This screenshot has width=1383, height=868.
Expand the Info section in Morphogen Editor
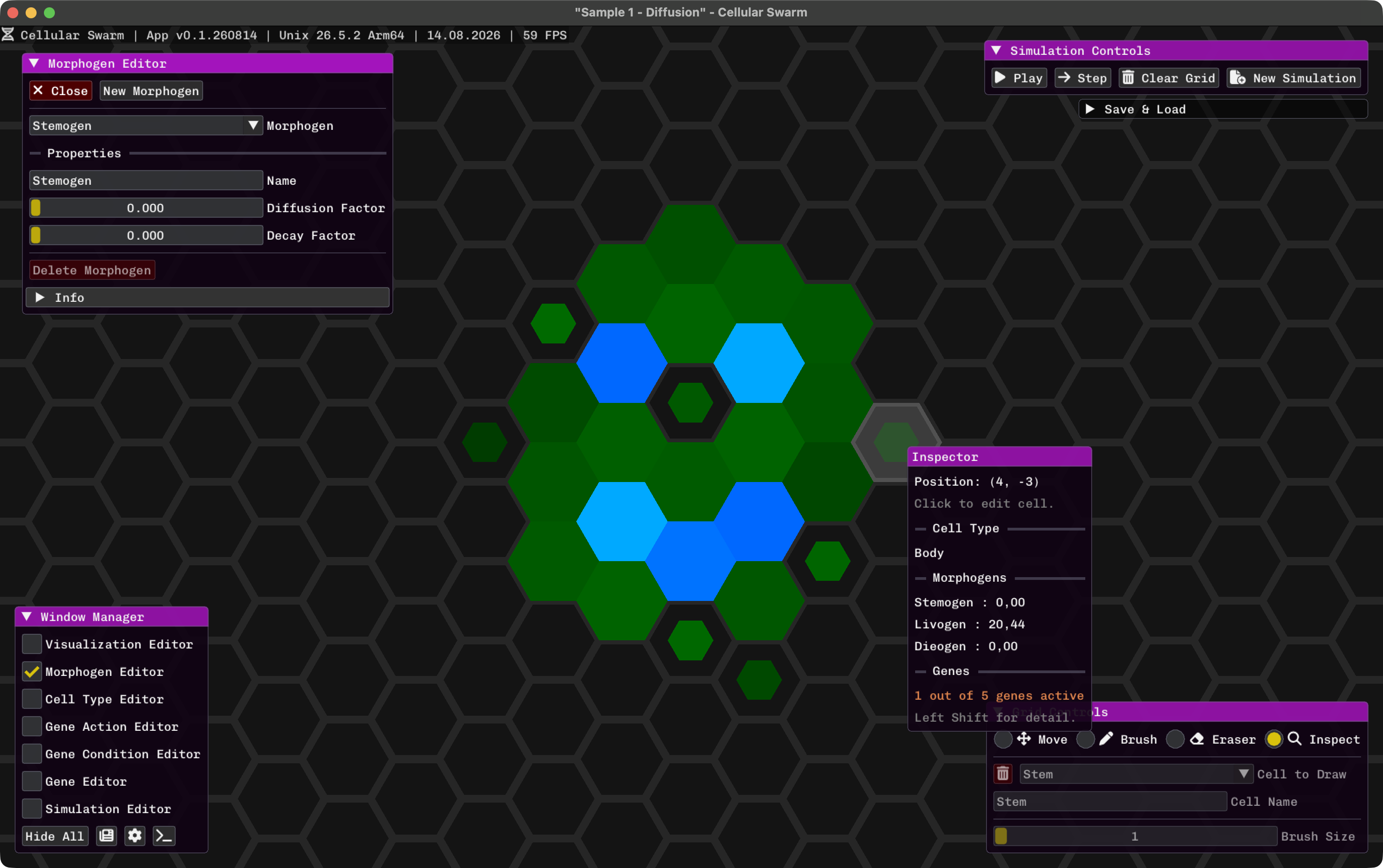point(207,297)
